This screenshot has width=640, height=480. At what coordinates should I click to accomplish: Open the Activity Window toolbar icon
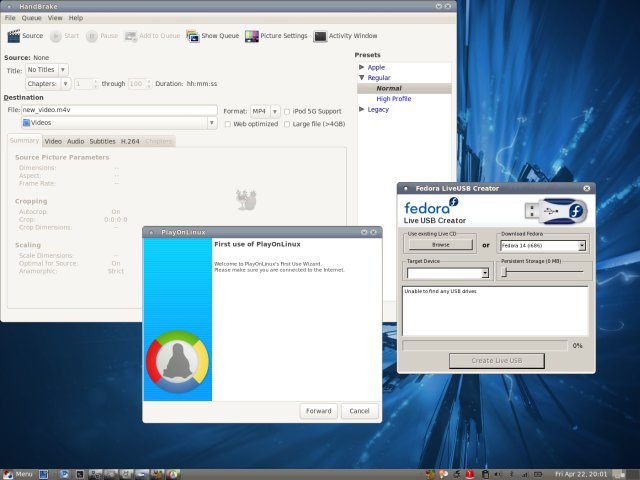(x=320, y=36)
